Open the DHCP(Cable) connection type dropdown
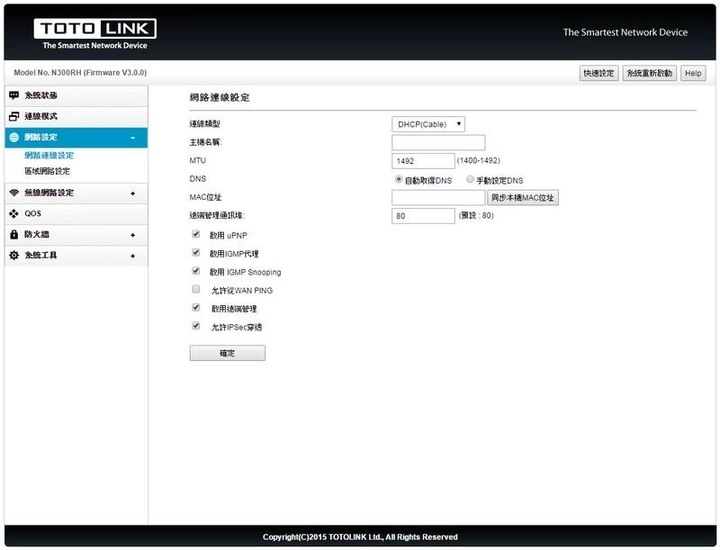Image resolution: width=720 pixels, height=550 pixels. click(x=428, y=124)
